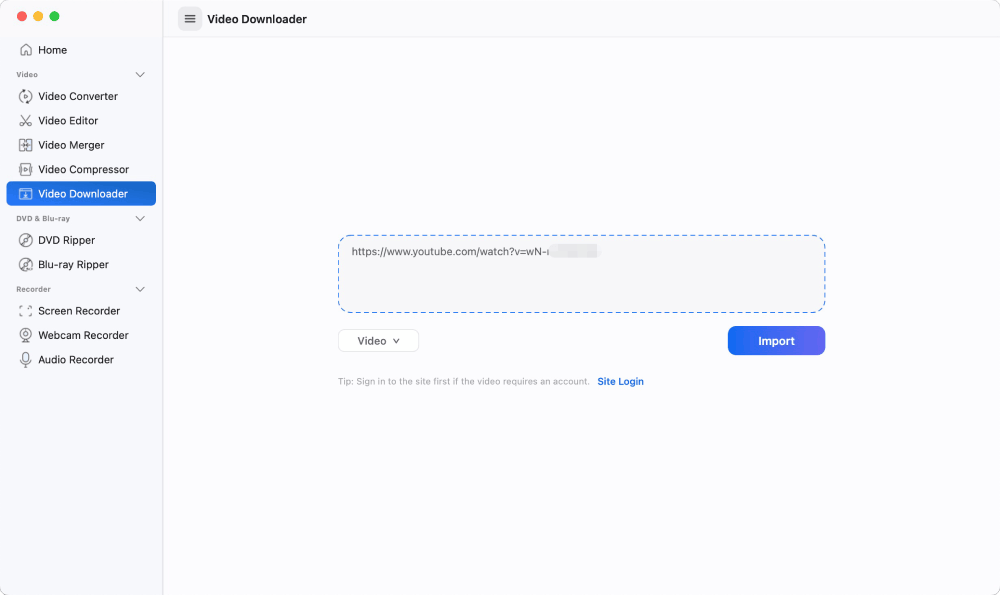1000x595 pixels.
Task: Click inside the URL input box
Action: [x=582, y=274]
